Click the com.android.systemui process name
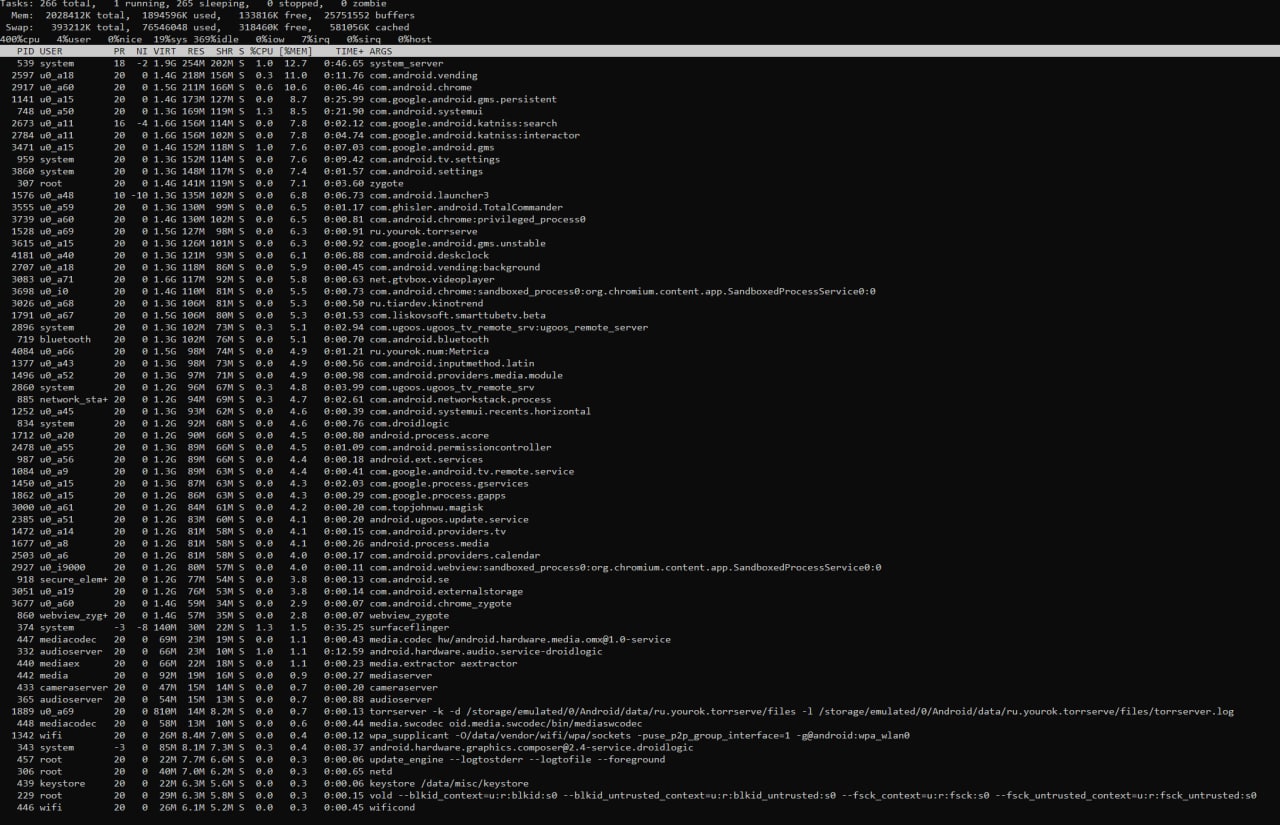Viewport: 1280px width, 825px height. click(424, 111)
